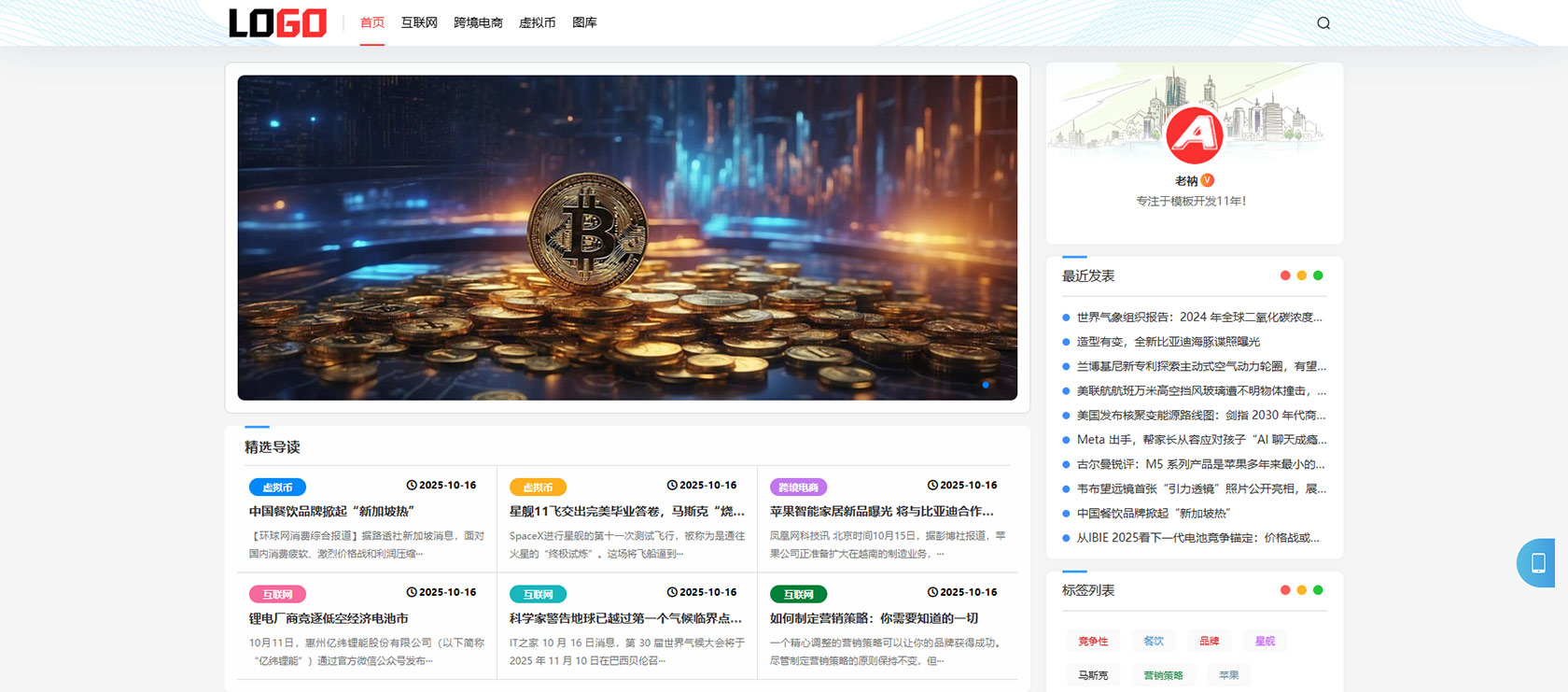Click the author avatar with letter A
This screenshot has width=1568, height=692.
[x=1194, y=134]
